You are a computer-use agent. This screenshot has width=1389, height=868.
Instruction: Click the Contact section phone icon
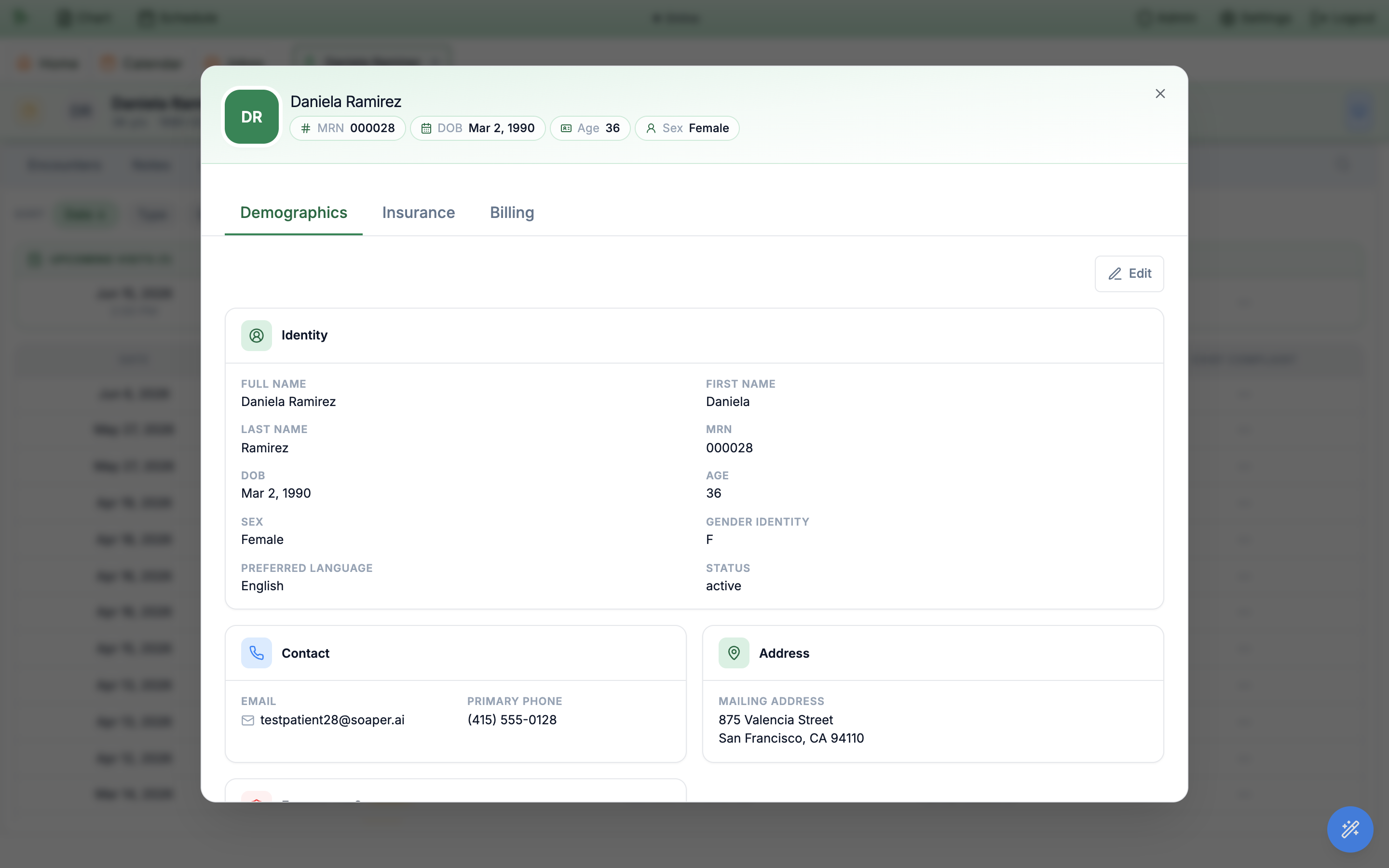pos(257,653)
